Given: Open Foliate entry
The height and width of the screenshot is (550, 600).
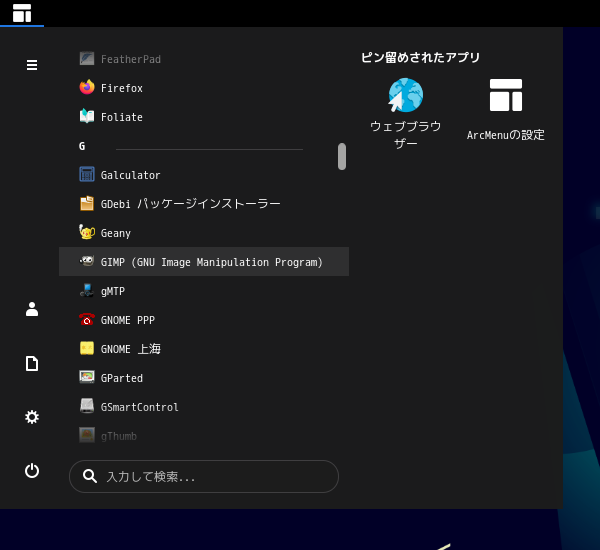Looking at the screenshot, I should click(x=204, y=117).
